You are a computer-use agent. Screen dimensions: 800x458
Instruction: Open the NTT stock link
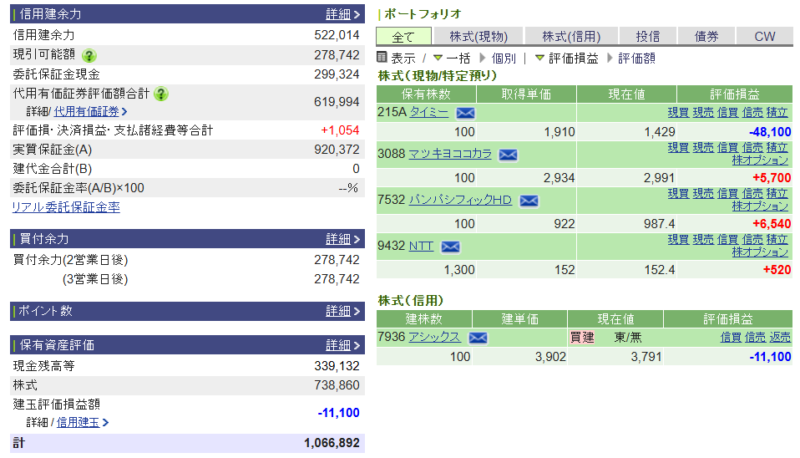[x=421, y=246]
